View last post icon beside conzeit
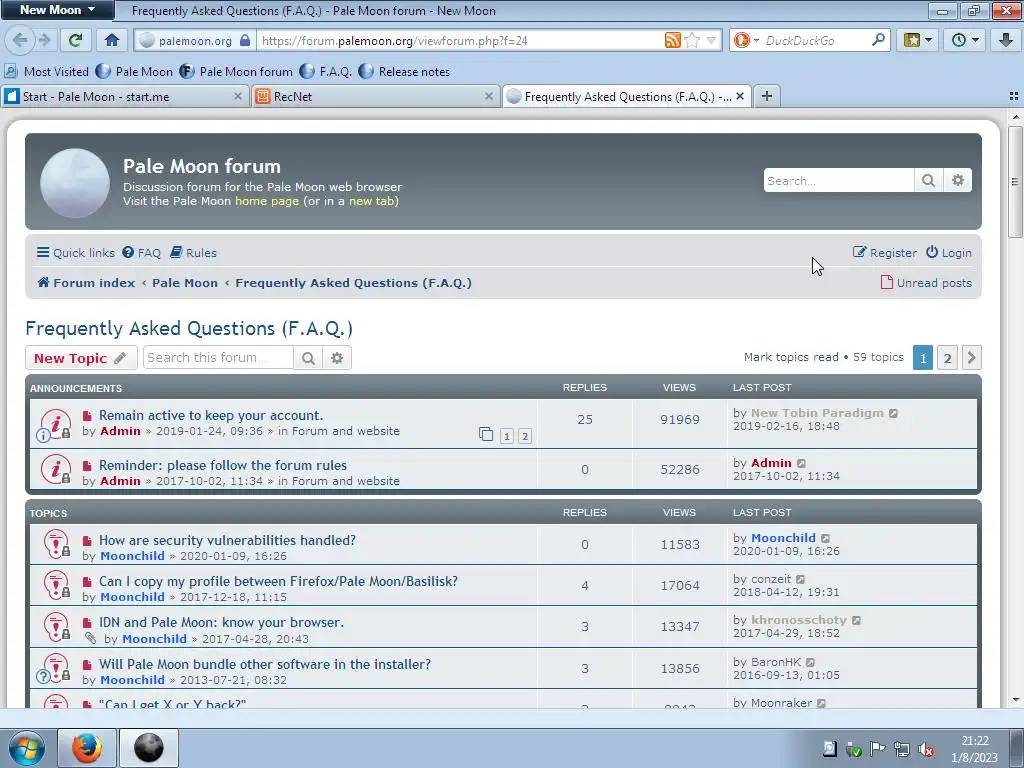Viewport: 1024px width, 768px height. (801, 579)
